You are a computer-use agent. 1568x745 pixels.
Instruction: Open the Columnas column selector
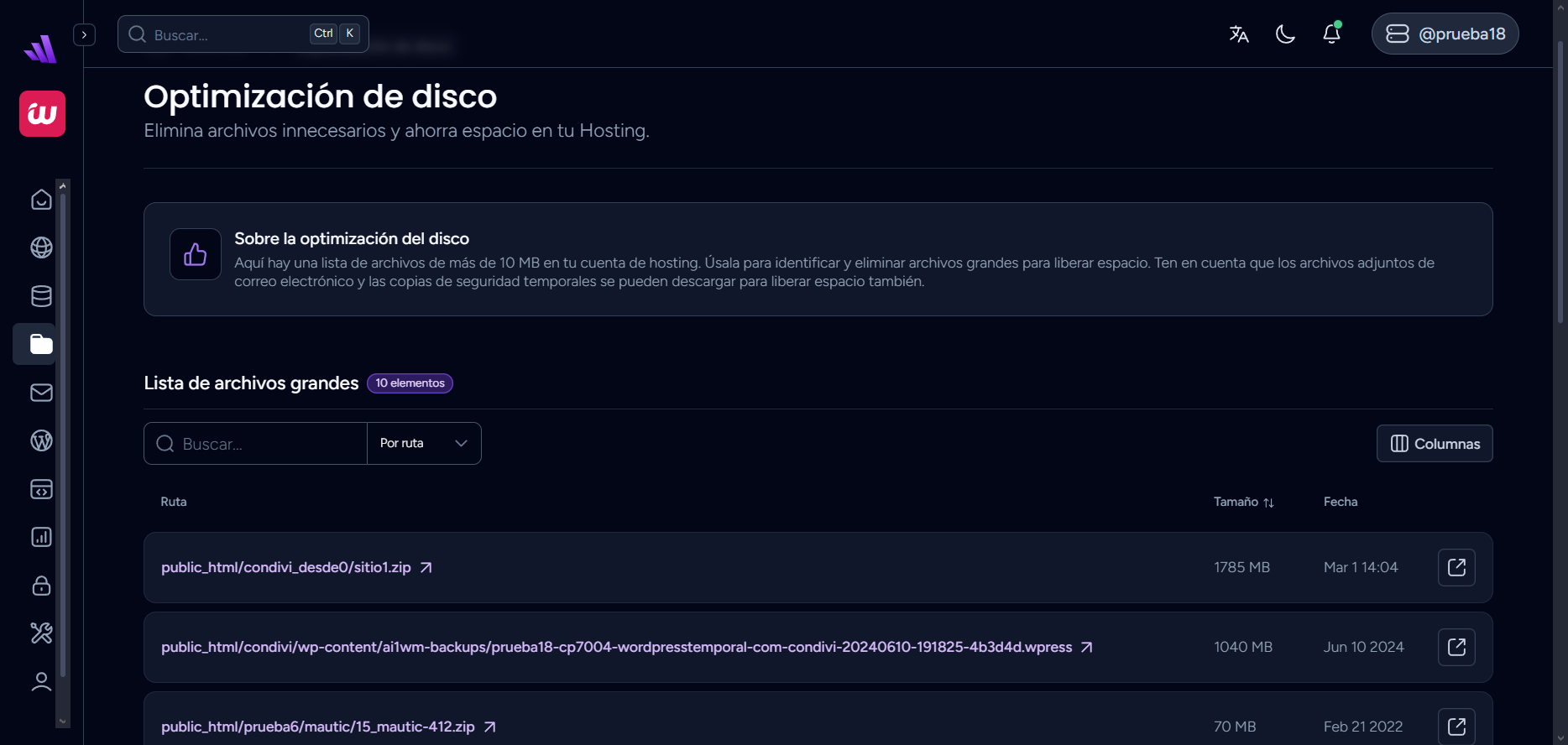(x=1435, y=444)
